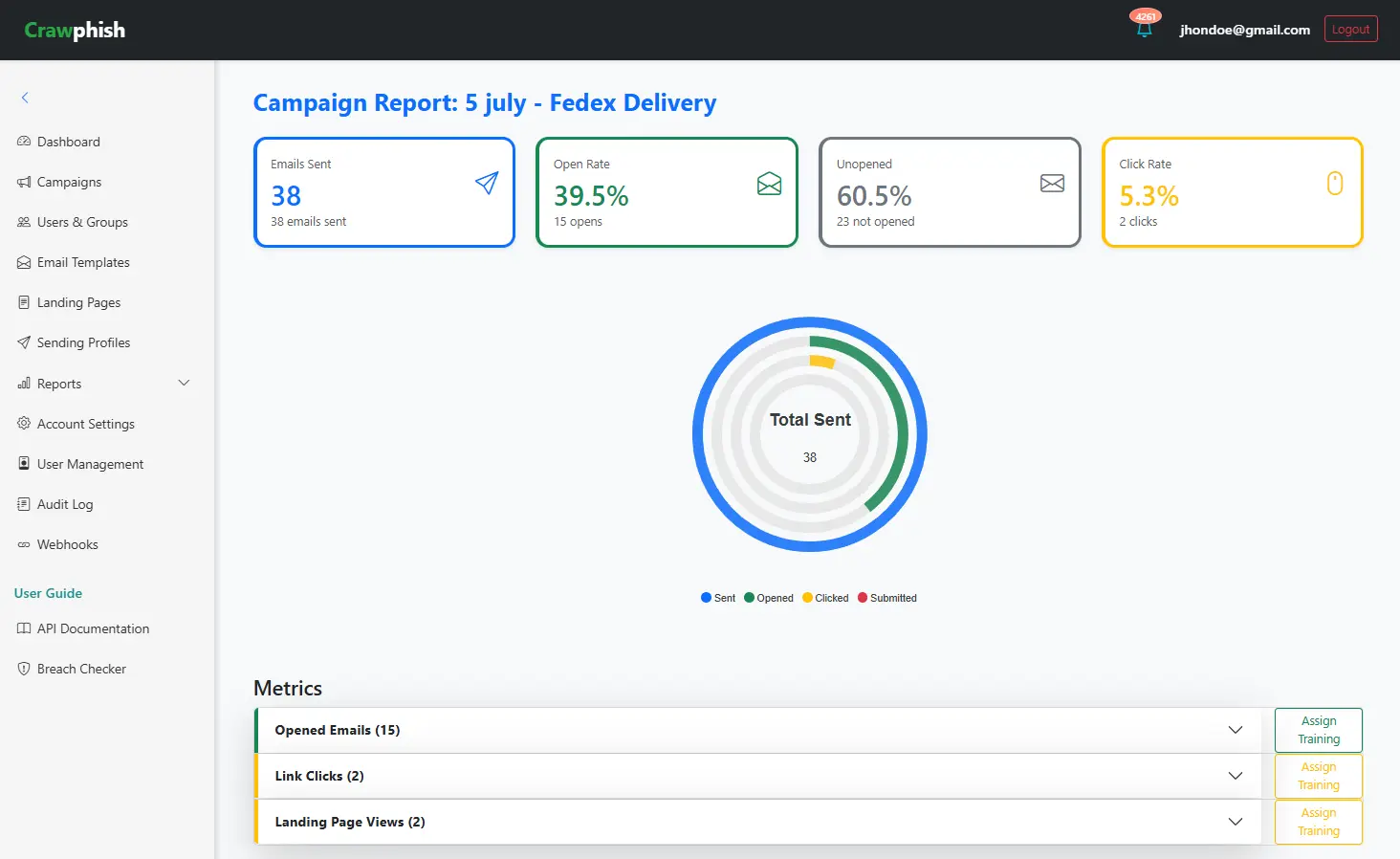Viewport: 1400px width, 859px height.
Task: Expand the Reports submenu chevron
Action: [184, 384]
